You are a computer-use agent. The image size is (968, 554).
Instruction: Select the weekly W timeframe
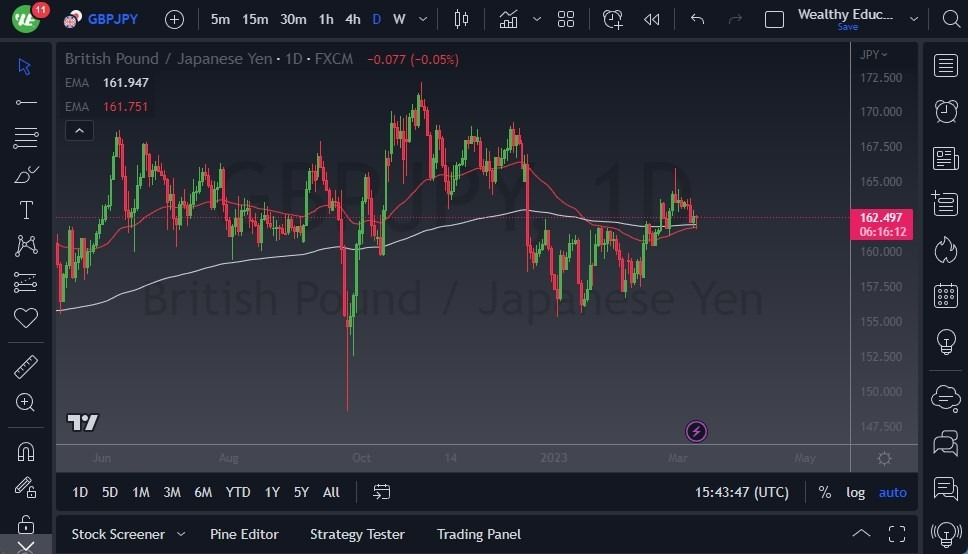(x=399, y=19)
